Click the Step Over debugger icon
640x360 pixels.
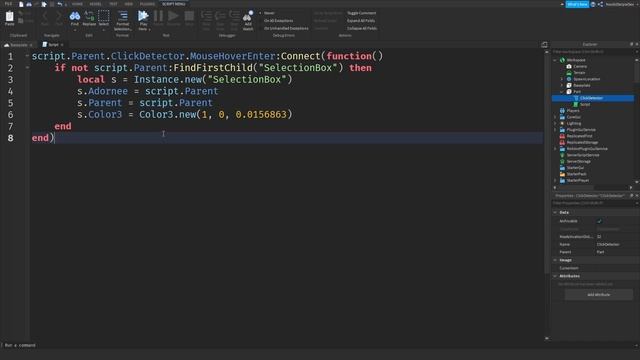point(220,16)
